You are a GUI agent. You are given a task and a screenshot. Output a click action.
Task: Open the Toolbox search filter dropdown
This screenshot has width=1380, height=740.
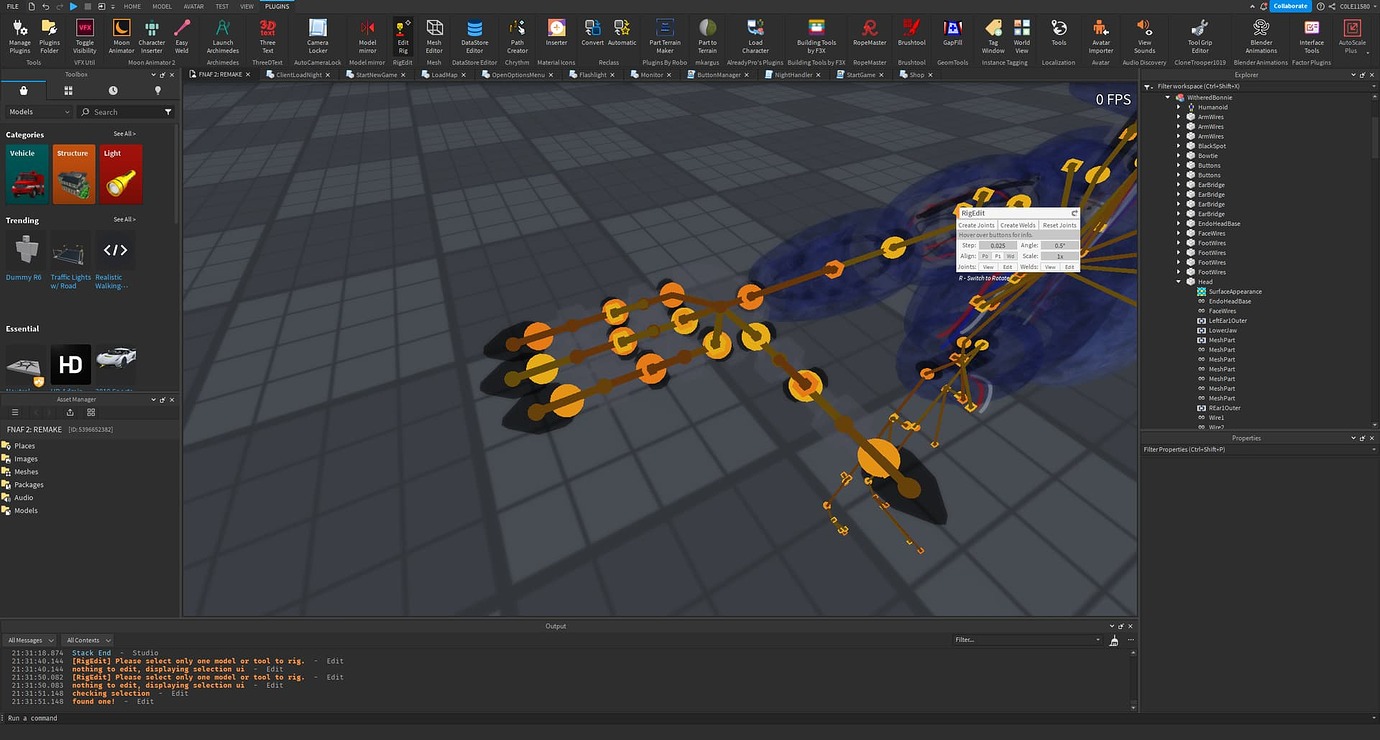tap(168, 112)
